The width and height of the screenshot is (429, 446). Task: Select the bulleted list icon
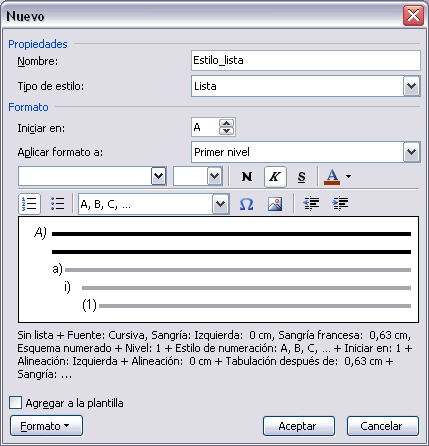click(x=58, y=204)
